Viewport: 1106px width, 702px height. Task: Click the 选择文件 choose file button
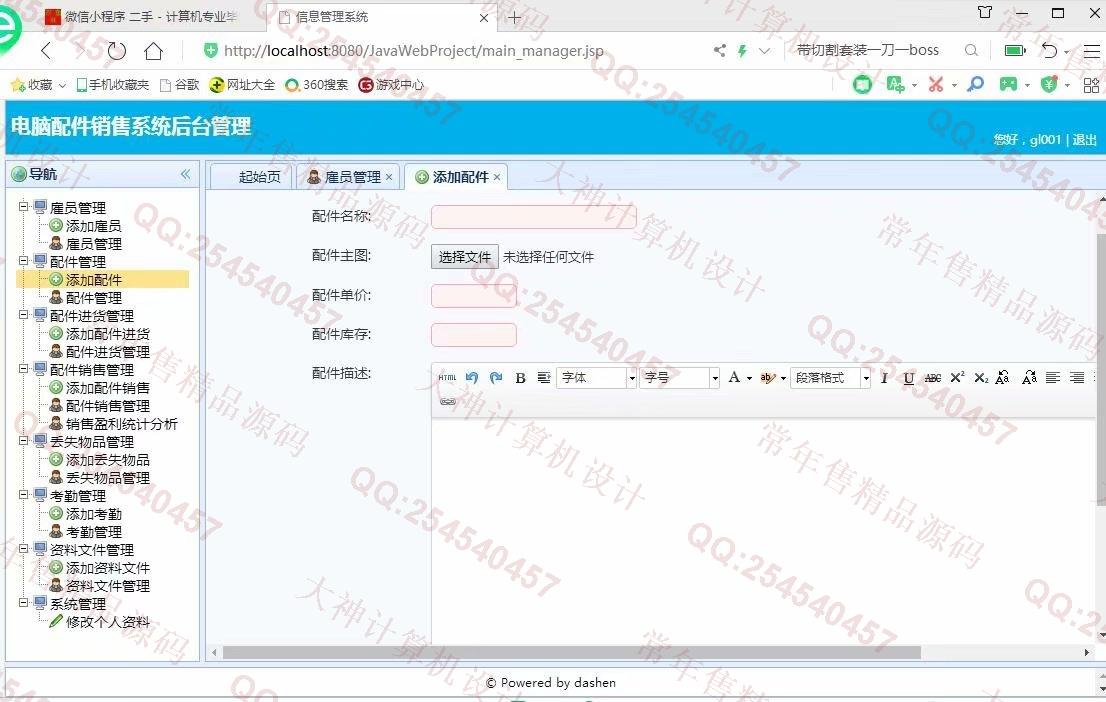point(464,257)
